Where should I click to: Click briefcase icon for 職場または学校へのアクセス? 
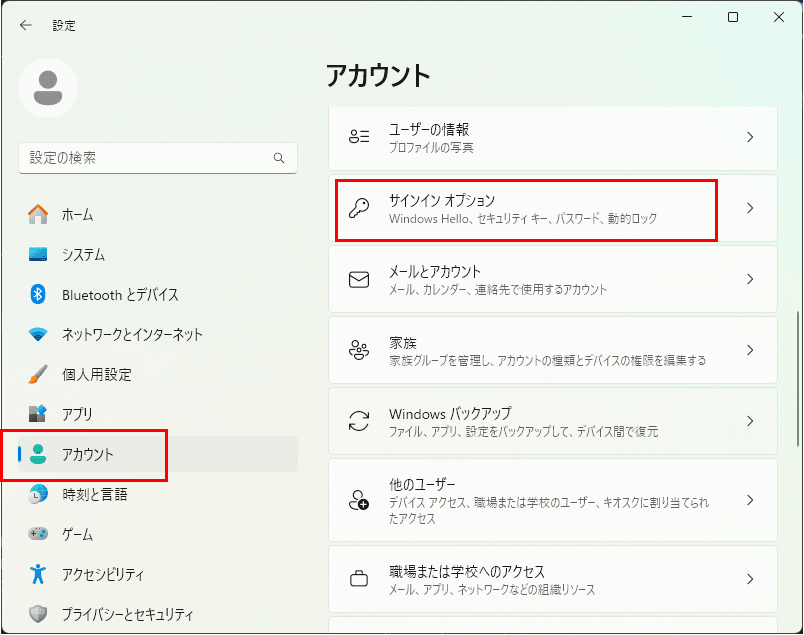359,579
